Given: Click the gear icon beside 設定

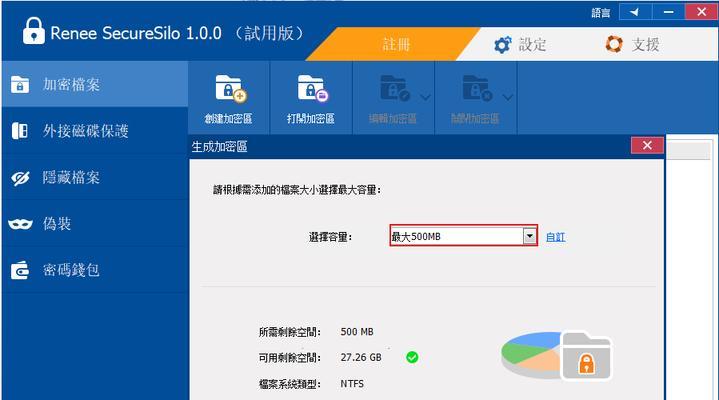Looking at the screenshot, I should pos(503,45).
